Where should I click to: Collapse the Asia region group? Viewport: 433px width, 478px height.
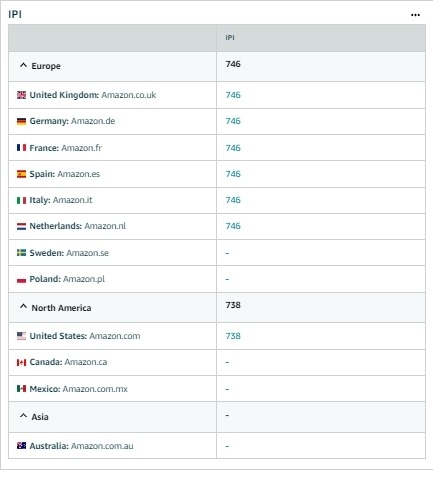pyautogui.click(x=23, y=416)
